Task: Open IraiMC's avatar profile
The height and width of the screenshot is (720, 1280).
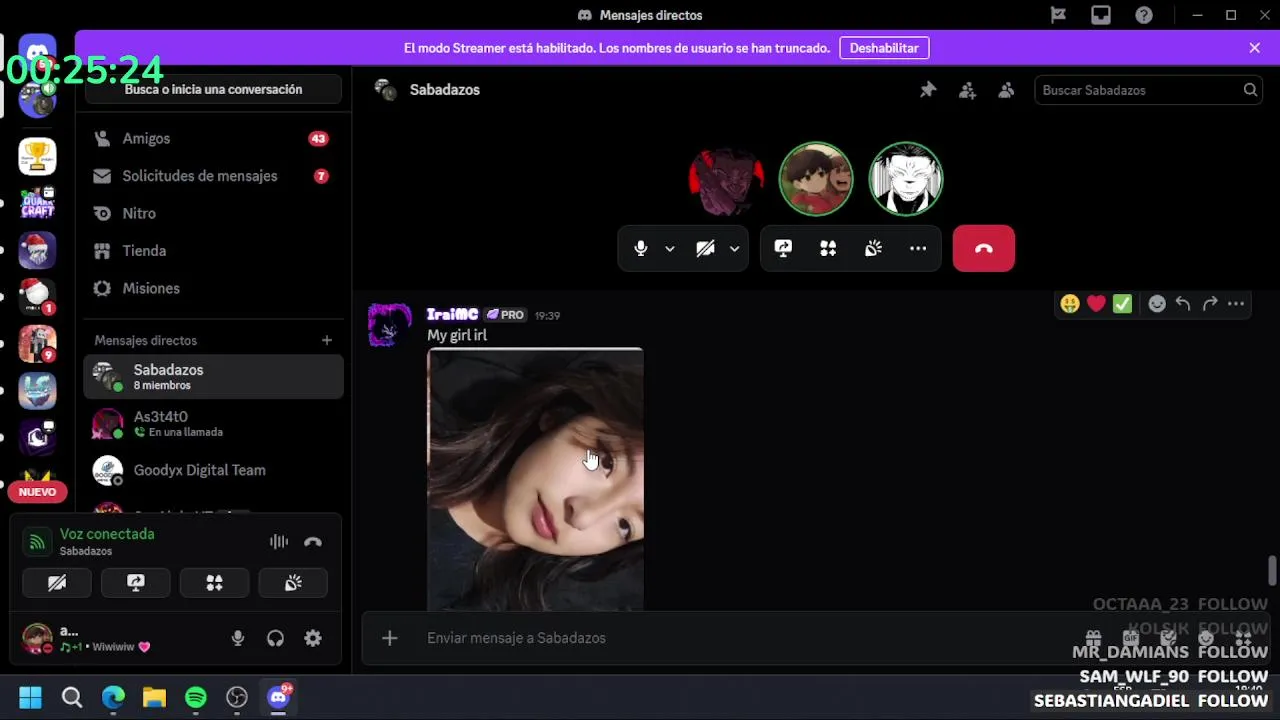Action: (x=390, y=325)
